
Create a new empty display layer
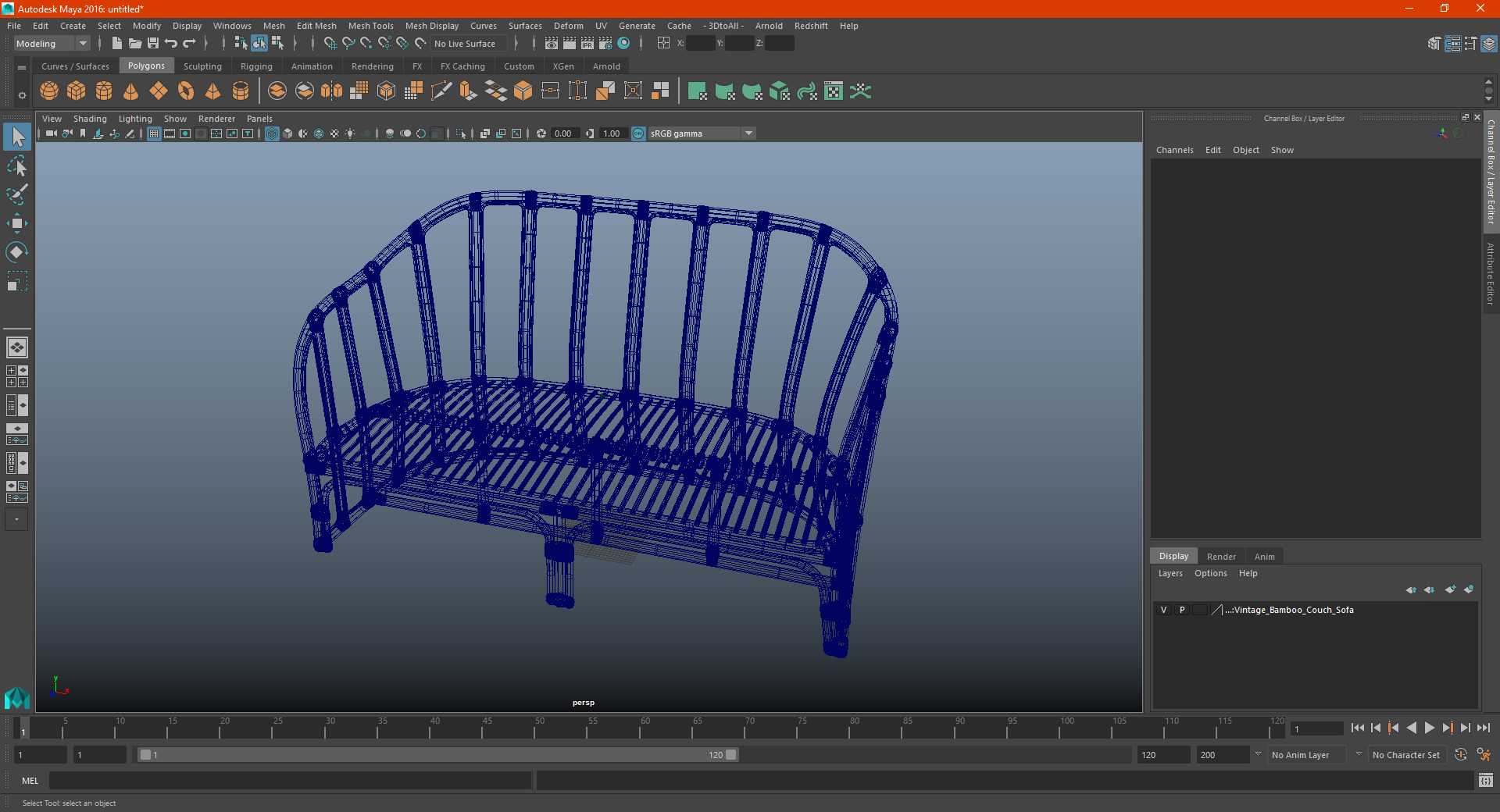[1451, 589]
